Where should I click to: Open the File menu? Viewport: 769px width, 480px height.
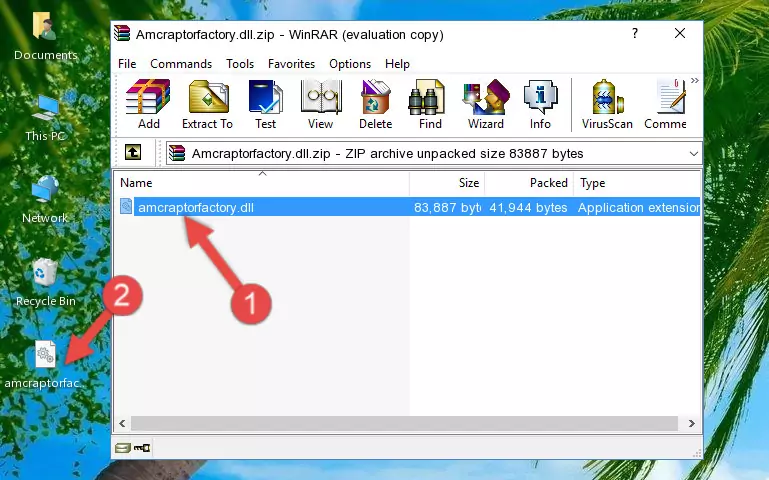(127, 64)
